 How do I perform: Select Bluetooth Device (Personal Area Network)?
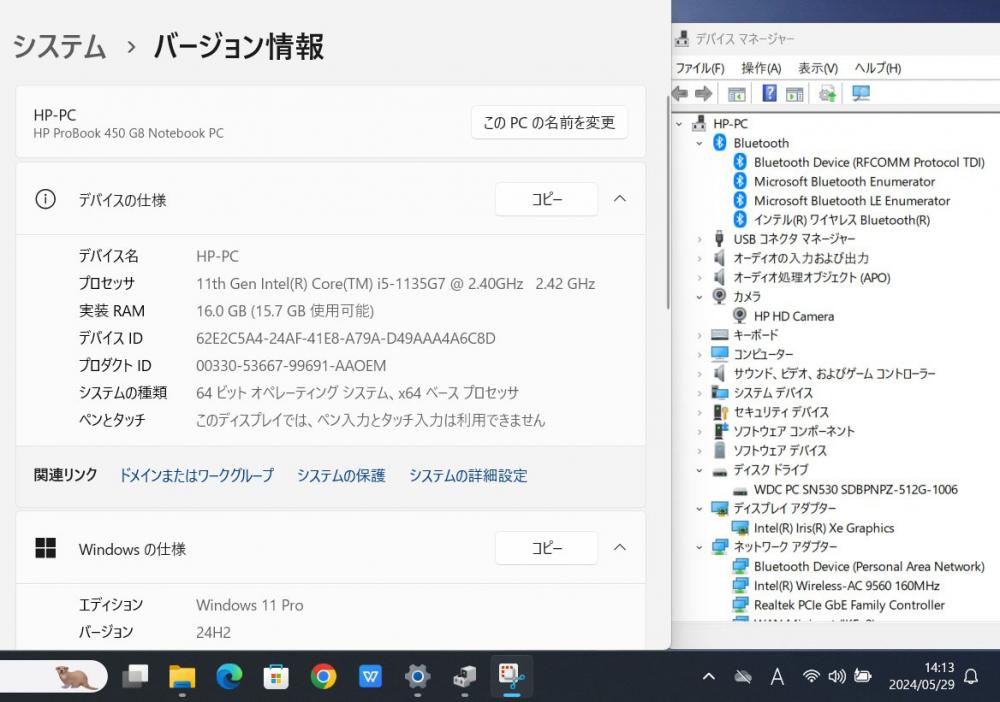point(869,566)
